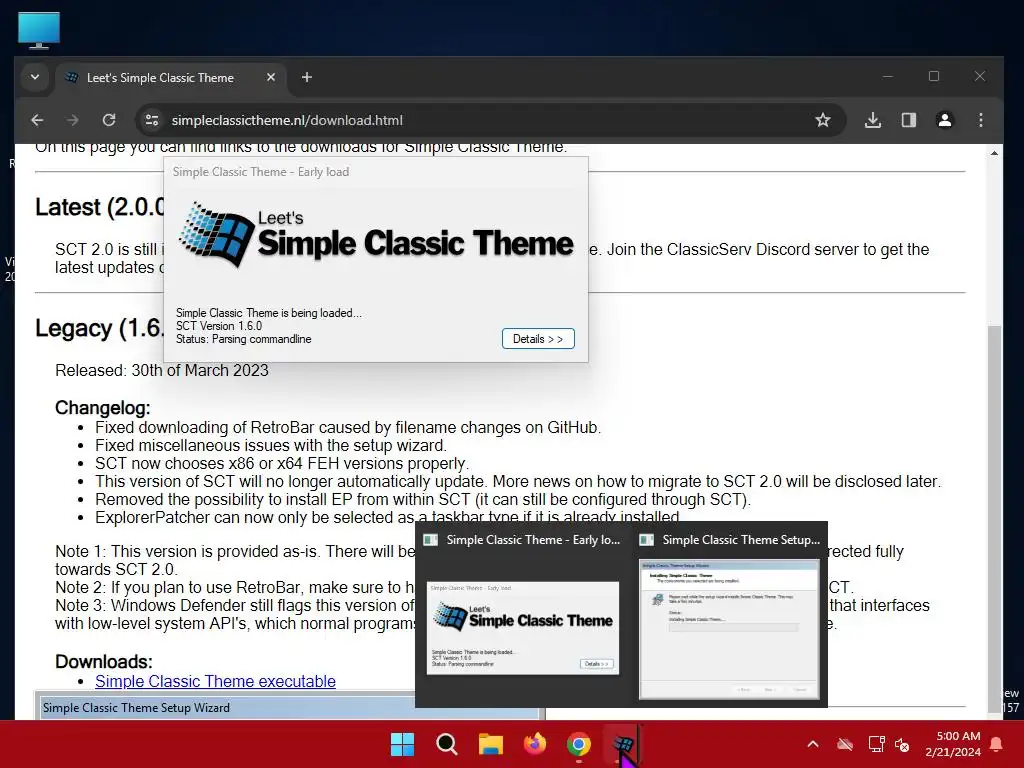Click the Downloads: heading
Viewport: 1024px width, 768px height.
tap(104, 662)
